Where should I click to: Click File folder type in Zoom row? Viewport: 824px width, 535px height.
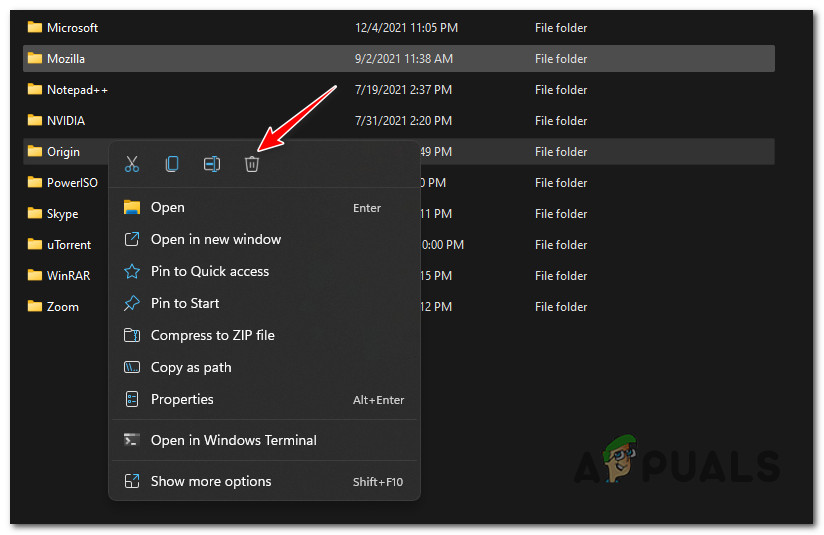click(x=561, y=307)
